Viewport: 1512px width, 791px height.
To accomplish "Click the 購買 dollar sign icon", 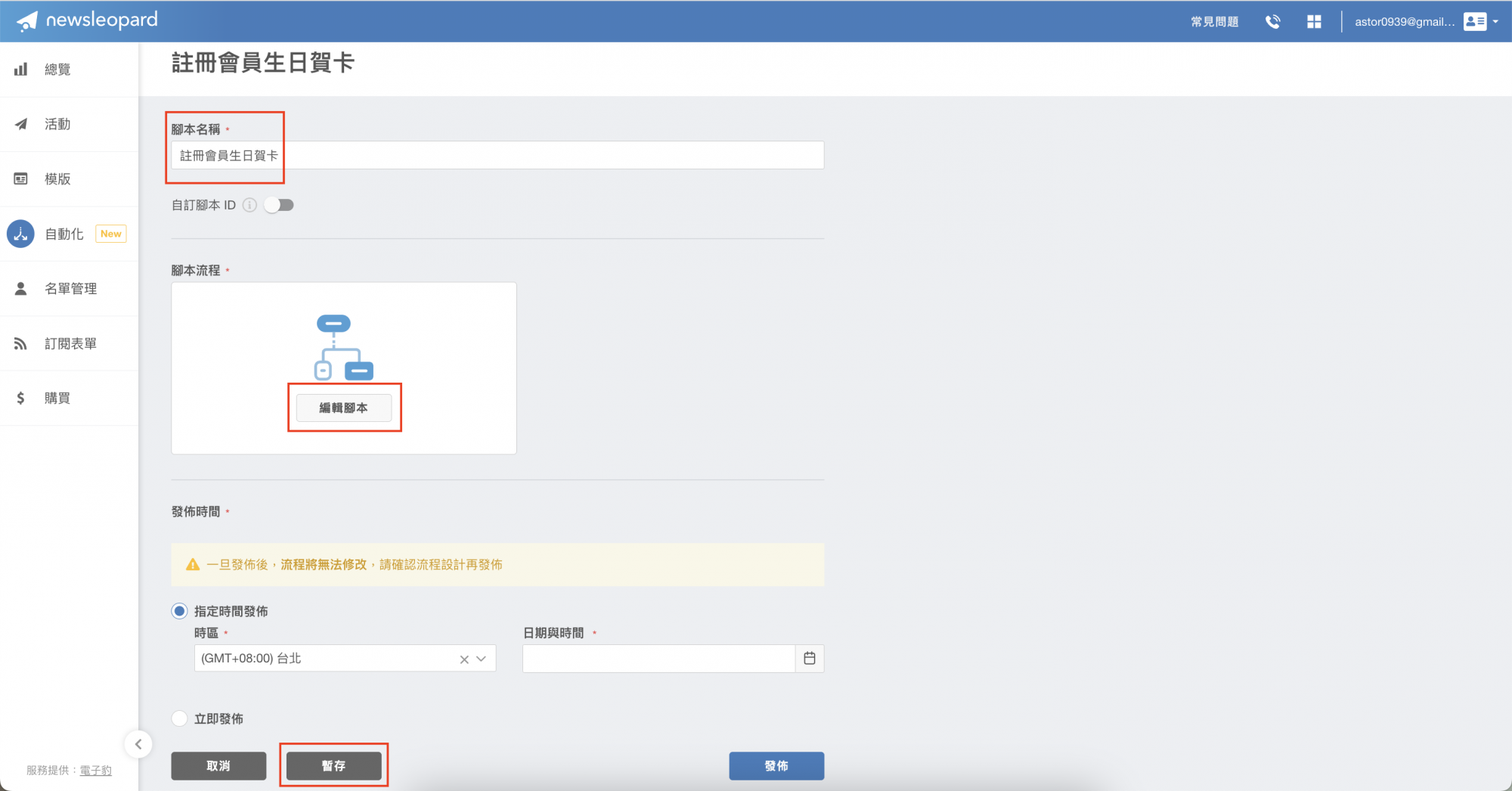I will click(20, 399).
